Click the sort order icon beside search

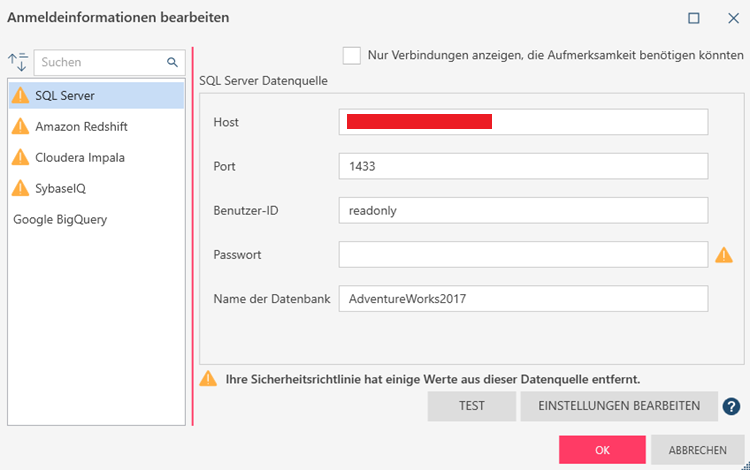(17, 62)
